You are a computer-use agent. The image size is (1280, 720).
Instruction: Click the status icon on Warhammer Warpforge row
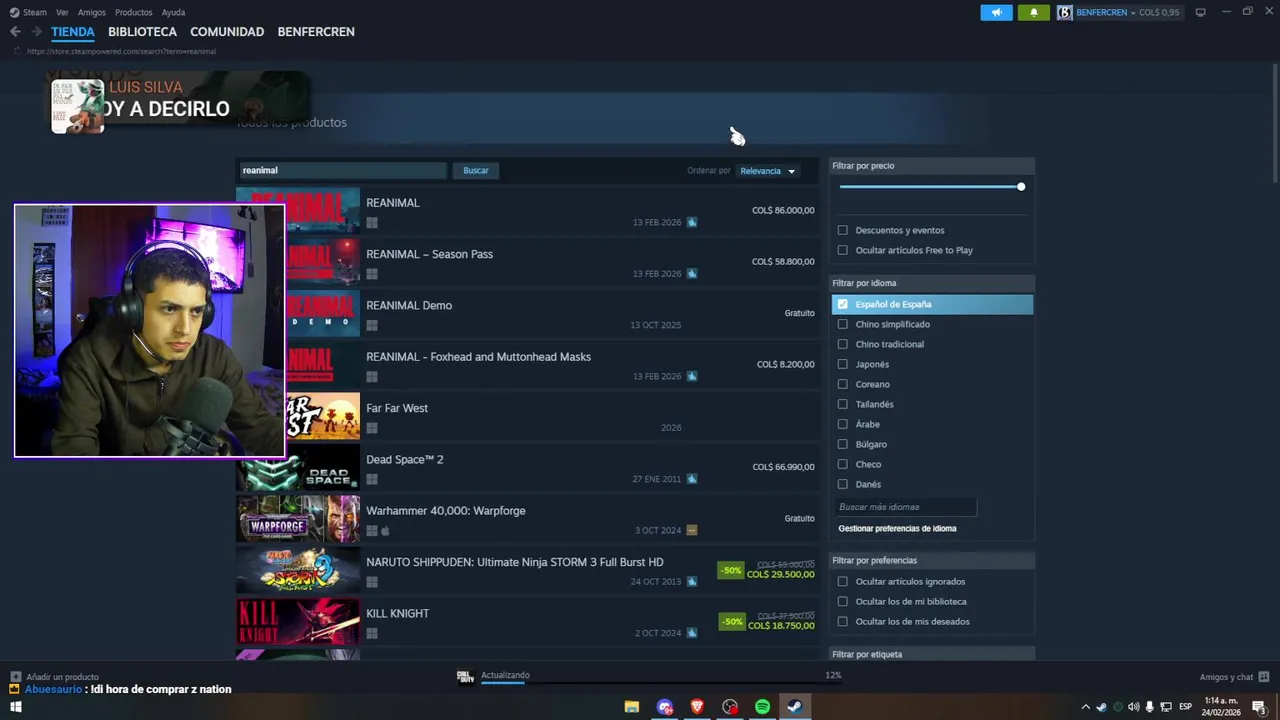click(x=692, y=530)
